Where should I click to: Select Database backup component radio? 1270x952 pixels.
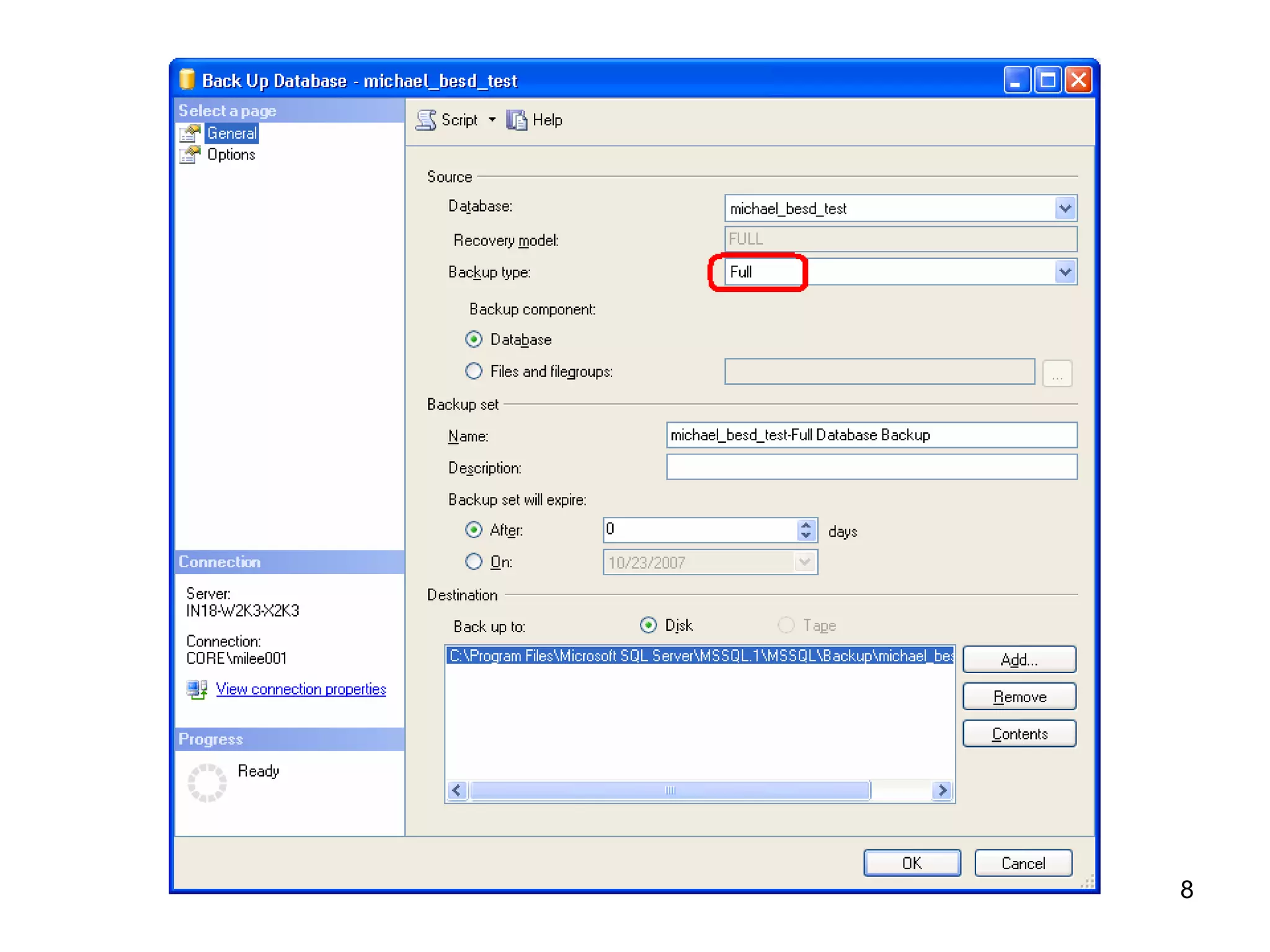pos(474,339)
